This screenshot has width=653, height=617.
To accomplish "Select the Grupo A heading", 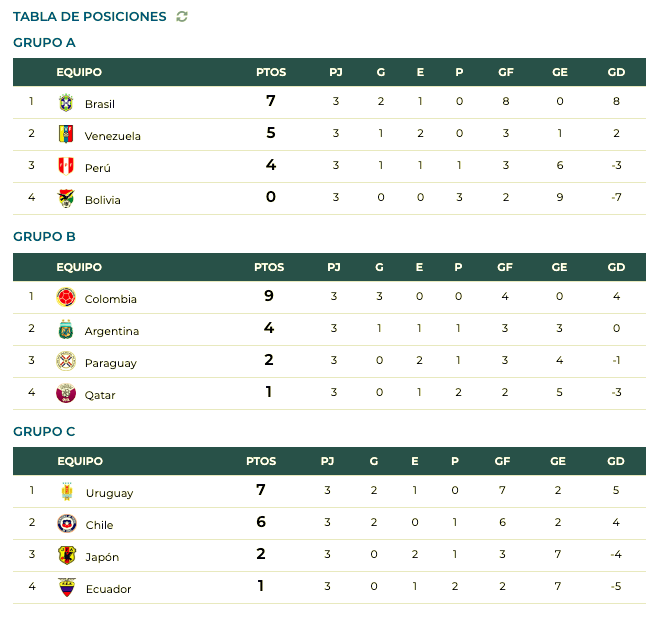I will [x=44, y=42].
